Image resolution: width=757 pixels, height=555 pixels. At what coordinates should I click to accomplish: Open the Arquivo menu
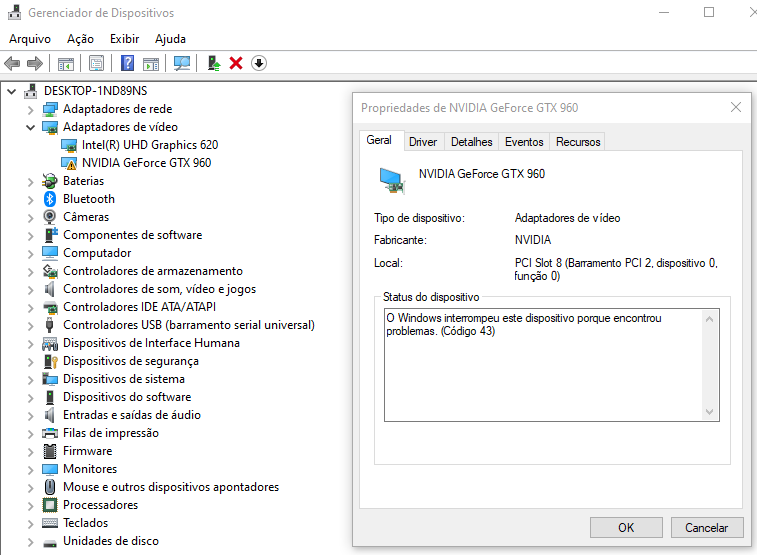(x=30, y=39)
